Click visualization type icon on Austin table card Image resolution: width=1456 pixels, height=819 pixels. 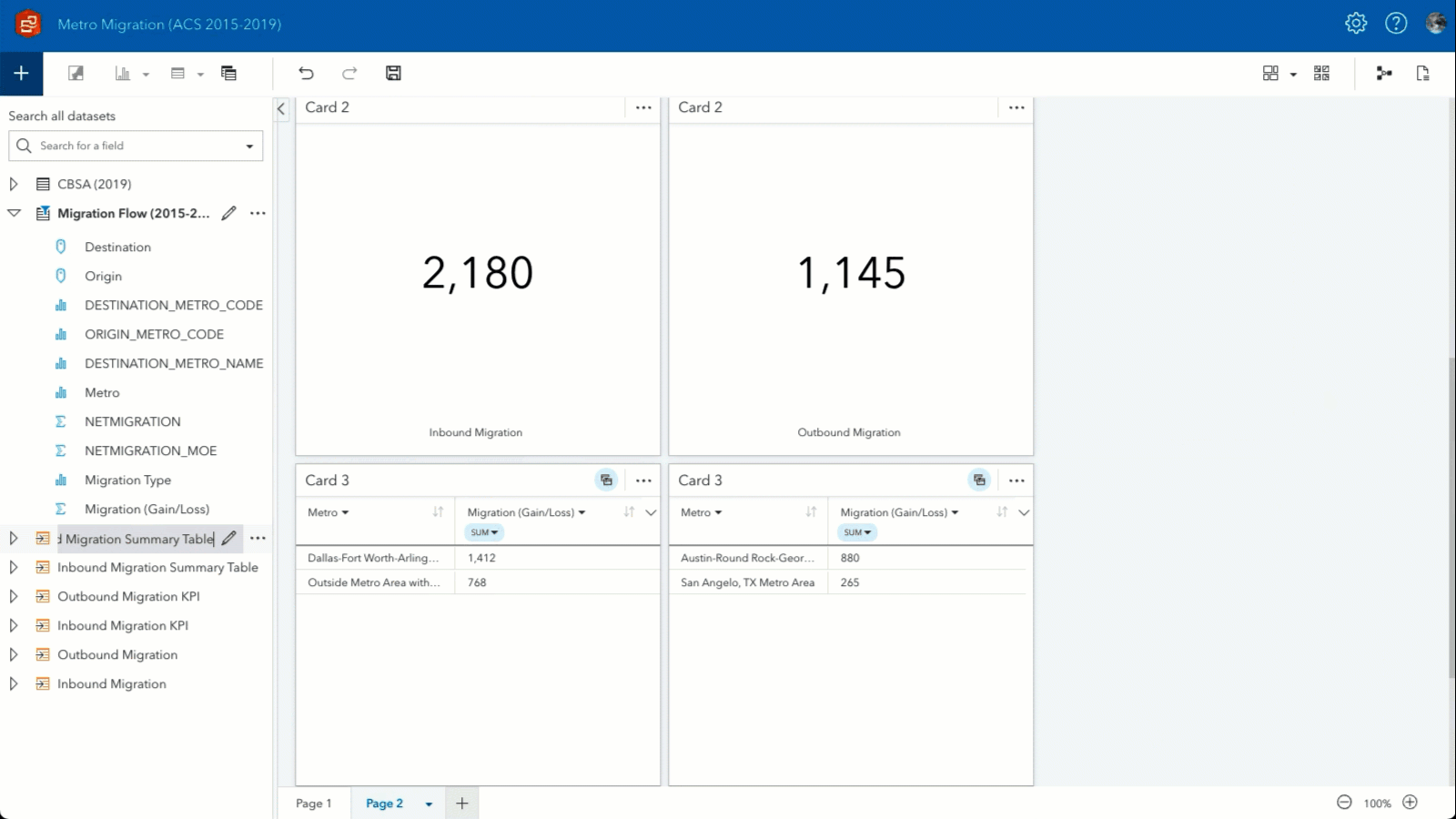click(979, 480)
